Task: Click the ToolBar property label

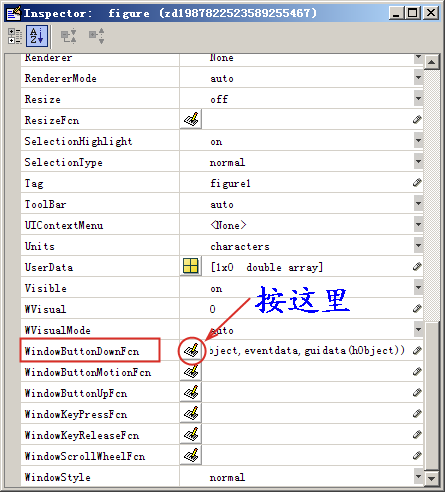Action: point(45,204)
